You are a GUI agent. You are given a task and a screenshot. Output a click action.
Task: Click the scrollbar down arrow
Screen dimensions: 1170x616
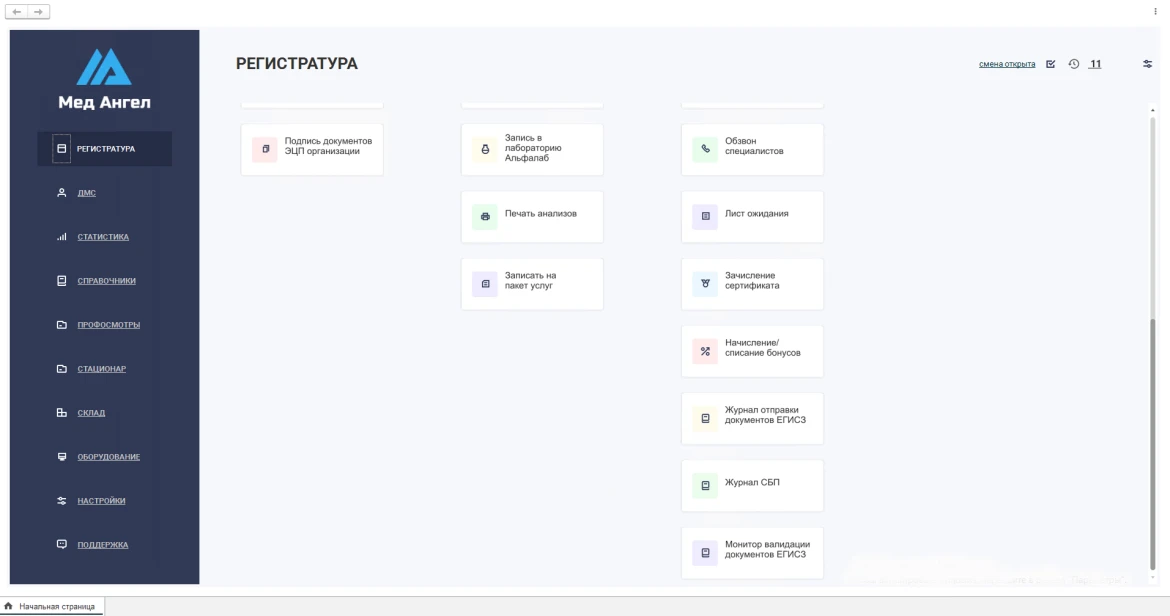(x=1153, y=577)
